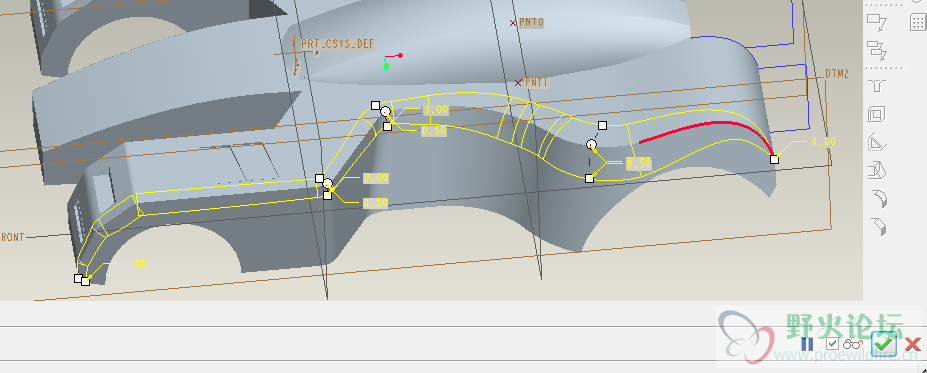Cancel the feature with red X

tap(913, 343)
